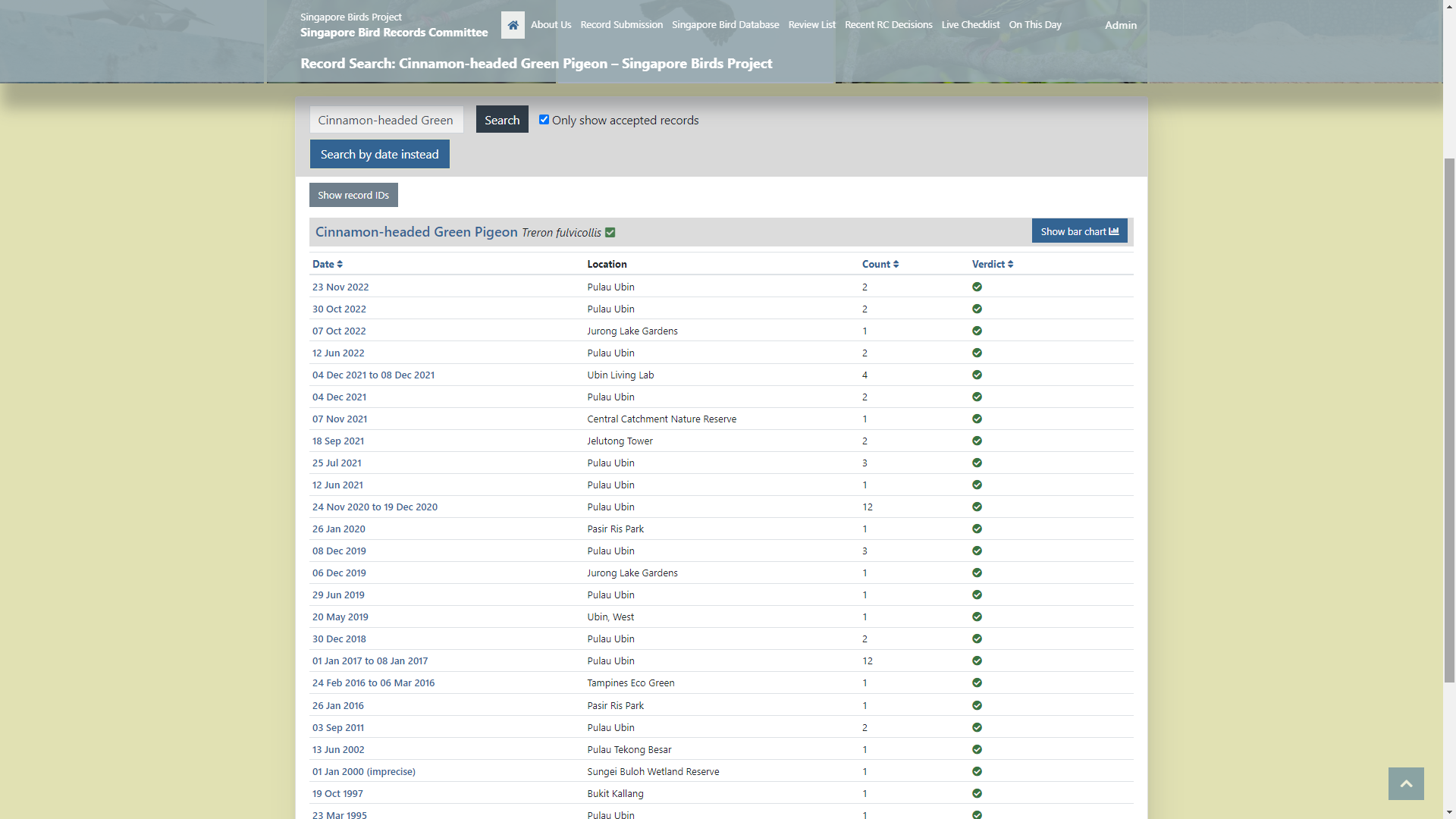Viewport: 1456px width, 819px height.
Task: Click the verdict check icon for Jurong Lake Gardens 07 Oct 2022
Action: tap(977, 331)
